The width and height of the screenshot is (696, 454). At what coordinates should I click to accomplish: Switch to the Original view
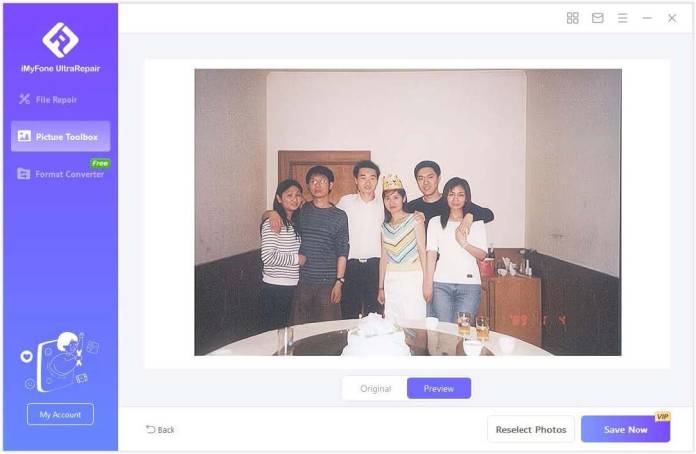[x=376, y=388]
